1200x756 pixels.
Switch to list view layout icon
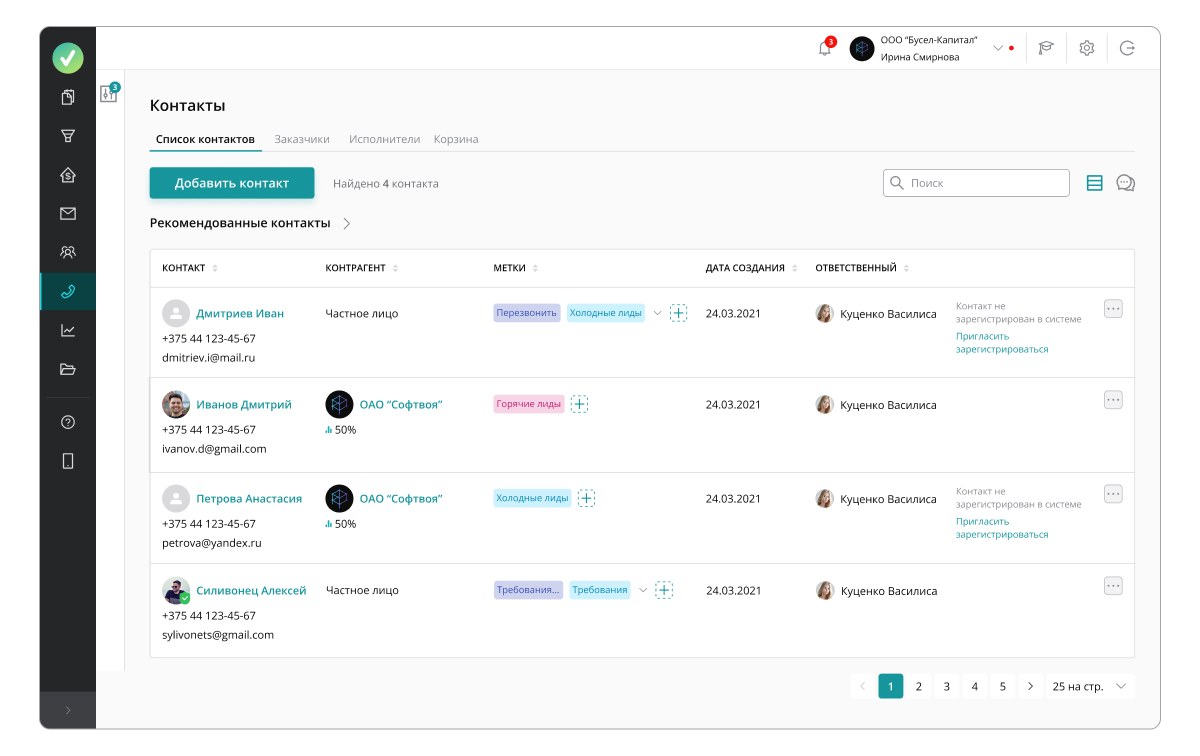(1094, 183)
